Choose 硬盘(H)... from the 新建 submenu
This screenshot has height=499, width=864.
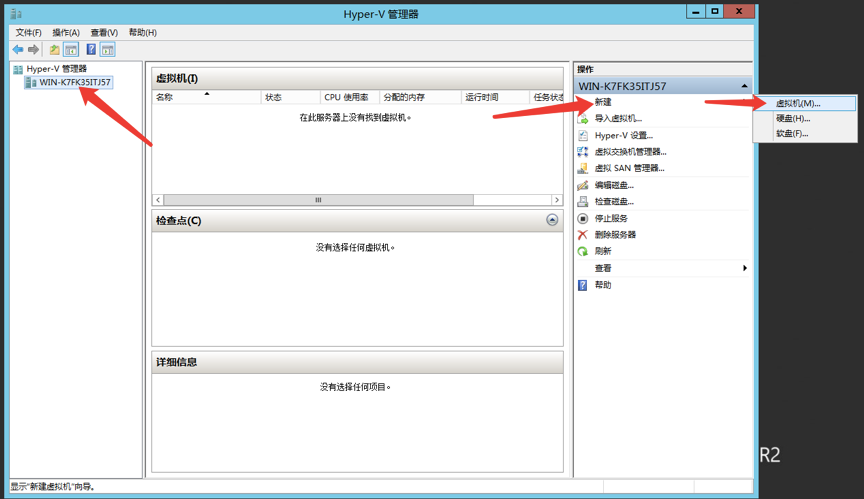point(806,118)
